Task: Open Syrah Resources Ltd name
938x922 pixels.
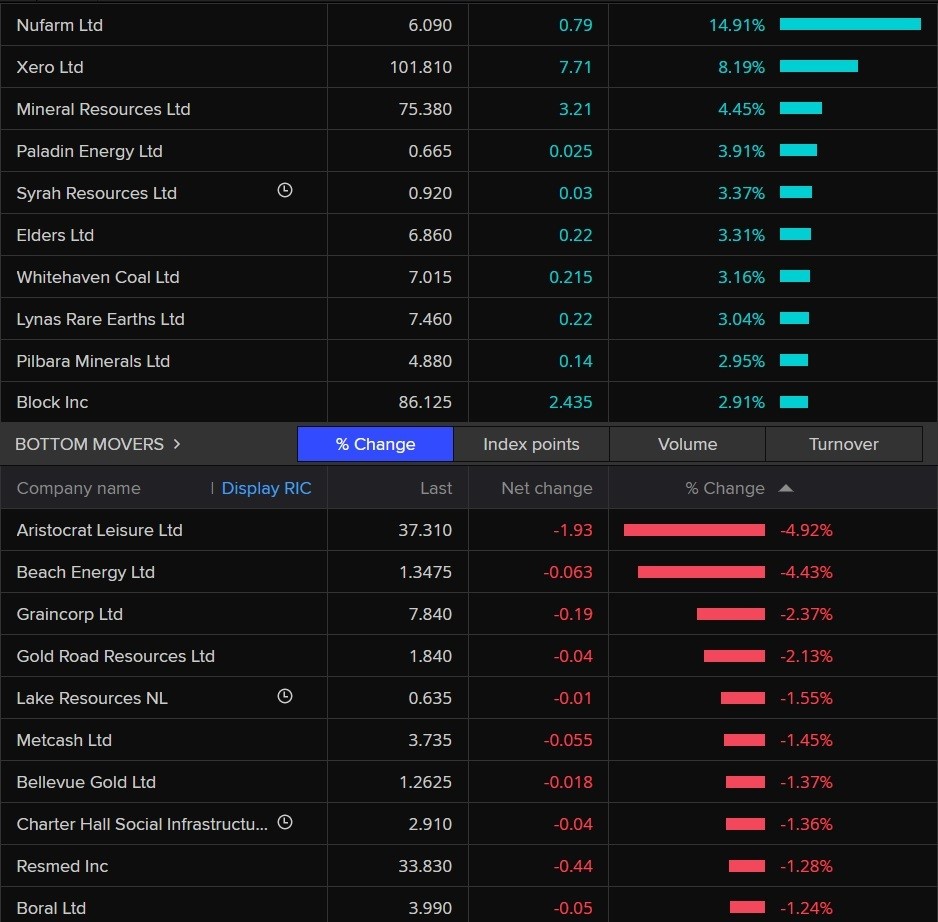Action: [x=97, y=193]
